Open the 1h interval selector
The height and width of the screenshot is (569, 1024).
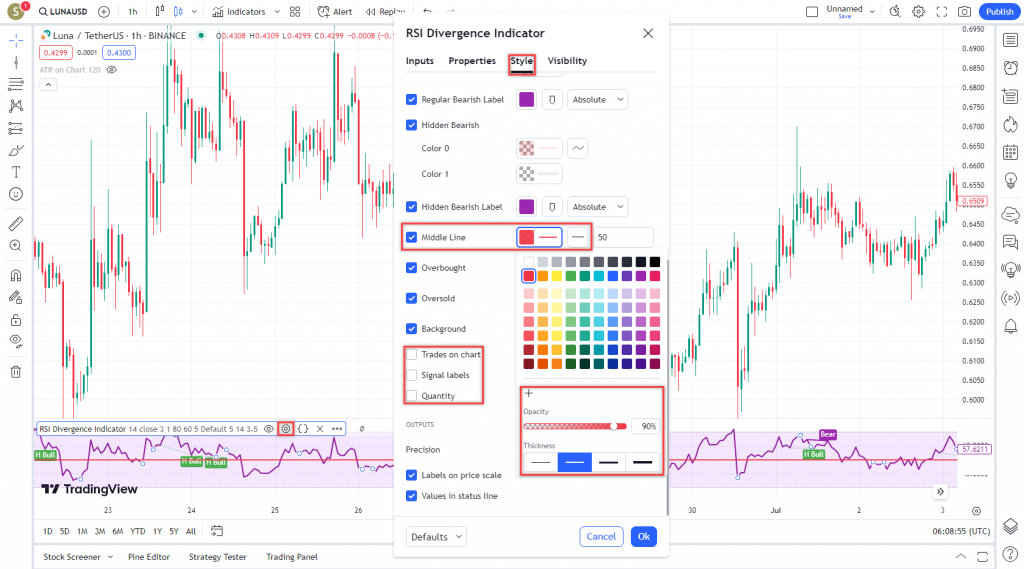coord(133,12)
